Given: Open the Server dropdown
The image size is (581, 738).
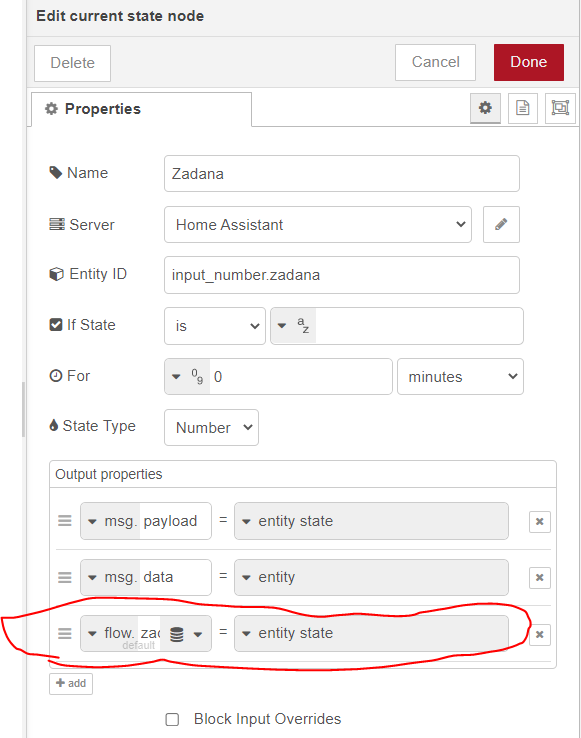Looking at the screenshot, I should [x=318, y=225].
